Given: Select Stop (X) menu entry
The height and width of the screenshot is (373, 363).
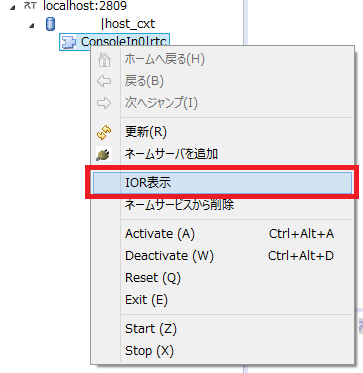Looking at the screenshot, I should 222,351.
